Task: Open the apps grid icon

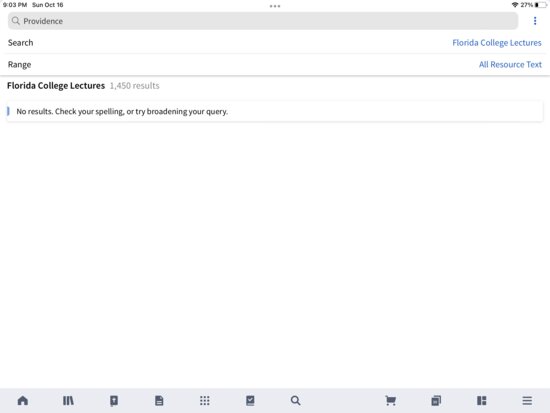Action: coord(204,400)
